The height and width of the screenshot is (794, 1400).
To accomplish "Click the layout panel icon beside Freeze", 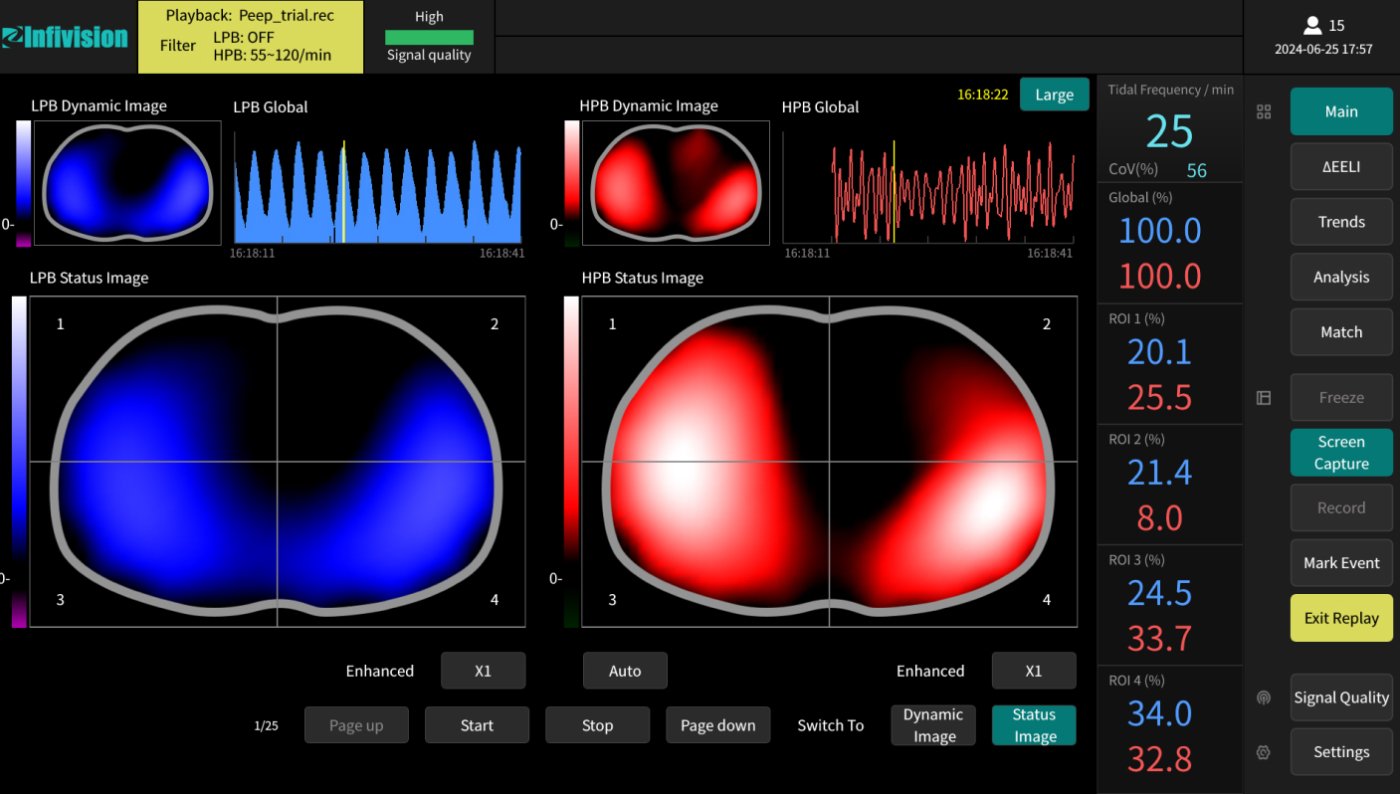I will pyautogui.click(x=1263, y=398).
